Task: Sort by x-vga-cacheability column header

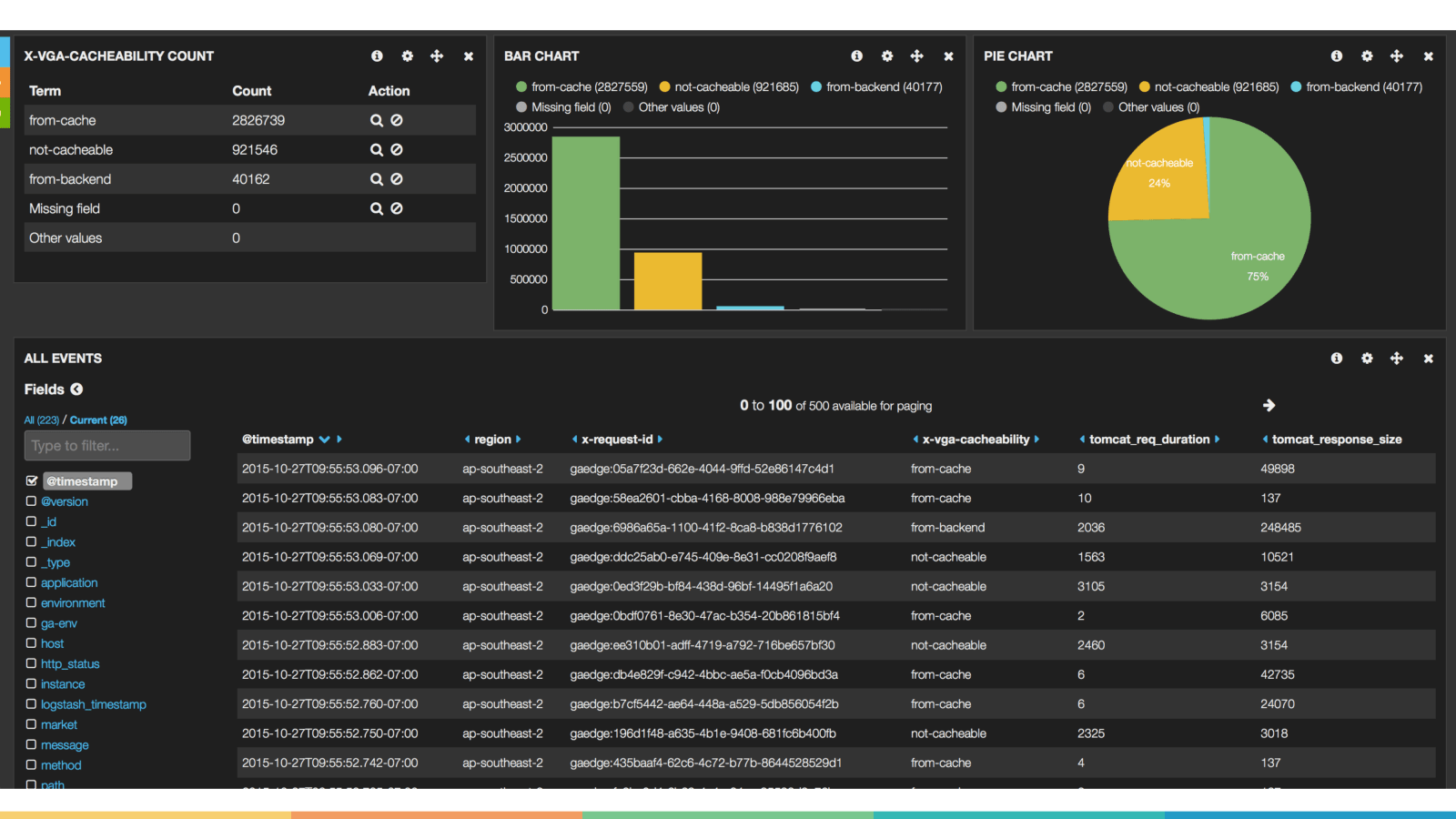Action: tap(976, 440)
